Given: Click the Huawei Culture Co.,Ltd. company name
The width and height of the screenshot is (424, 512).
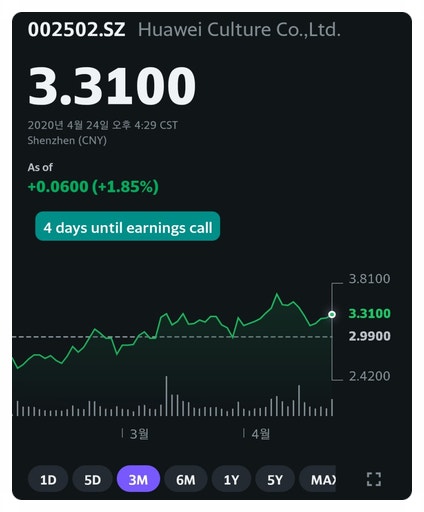Looking at the screenshot, I should pos(239,30).
